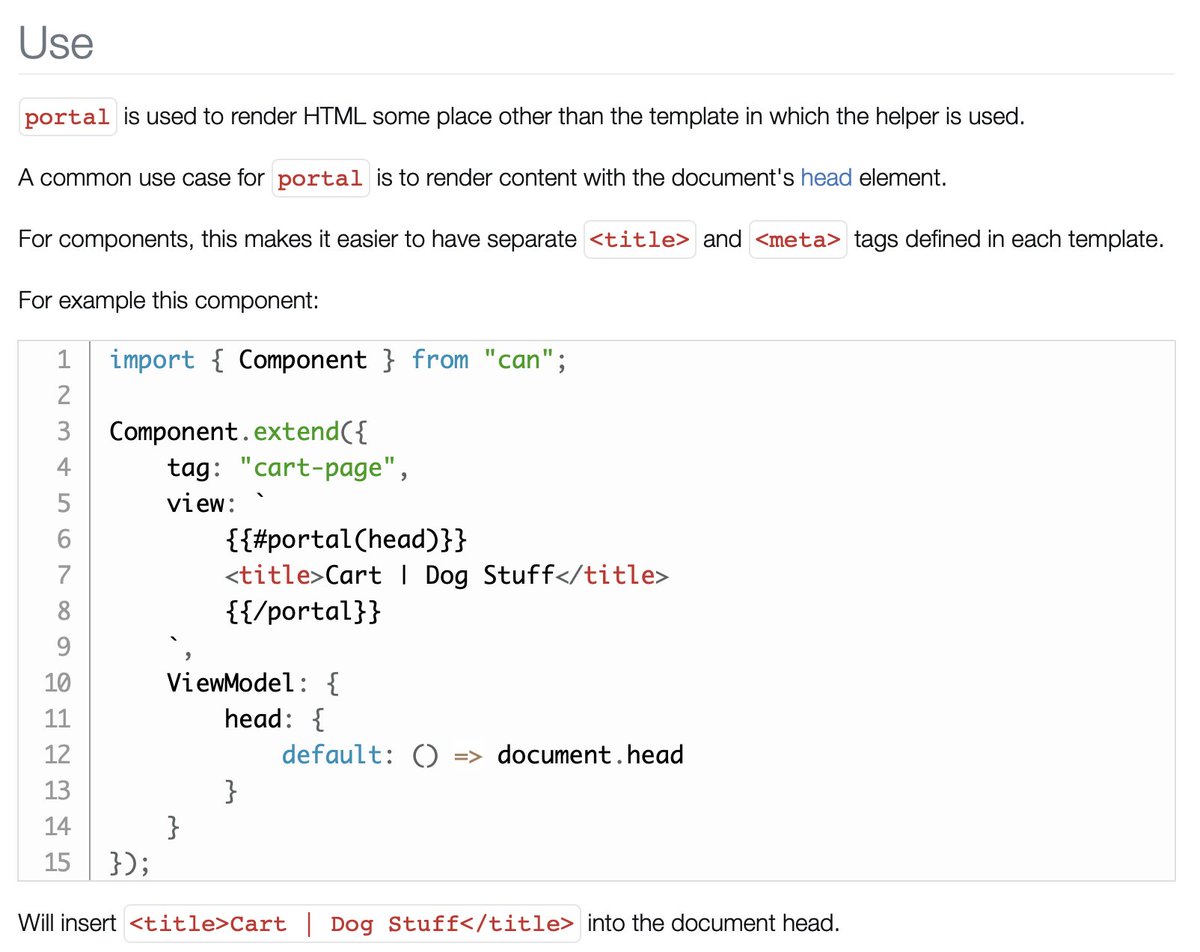Click the first 'portal' inline code

[67, 117]
